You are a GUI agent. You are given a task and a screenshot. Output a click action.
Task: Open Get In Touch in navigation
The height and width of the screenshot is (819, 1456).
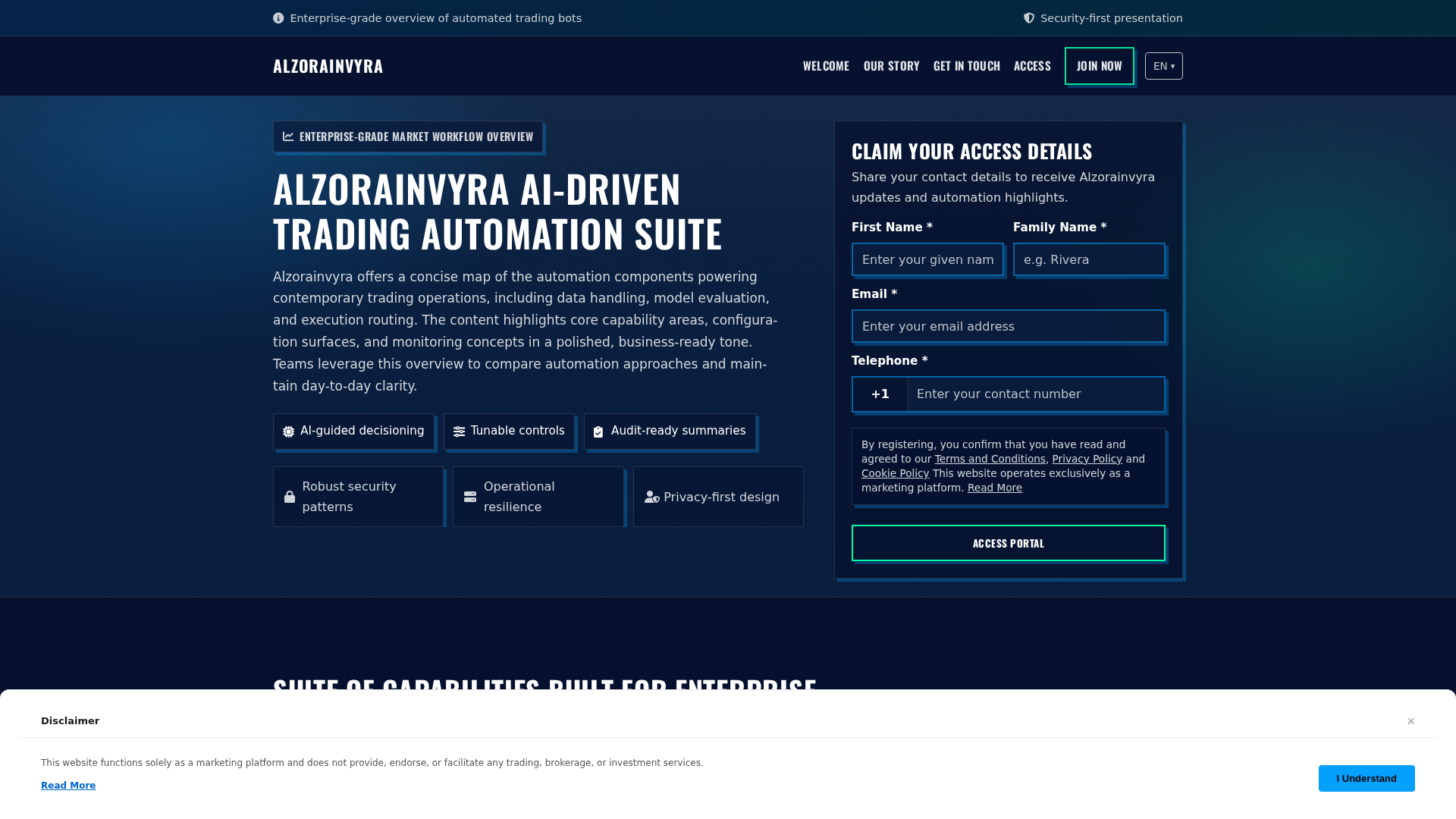click(967, 66)
